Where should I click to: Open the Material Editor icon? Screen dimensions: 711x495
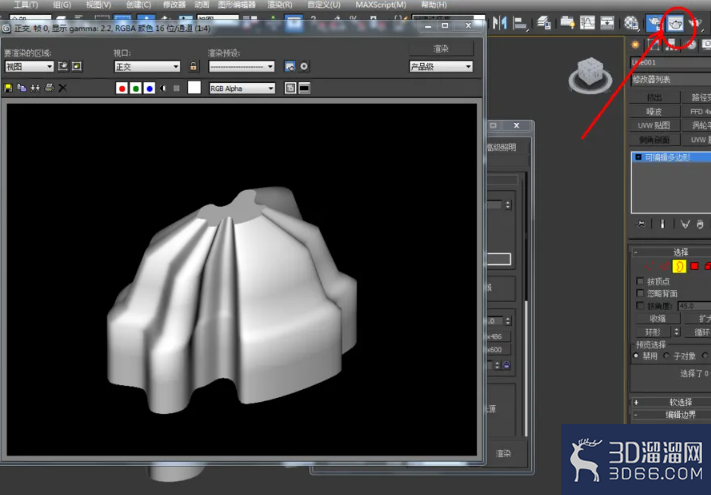pyautogui.click(x=631, y=22)
